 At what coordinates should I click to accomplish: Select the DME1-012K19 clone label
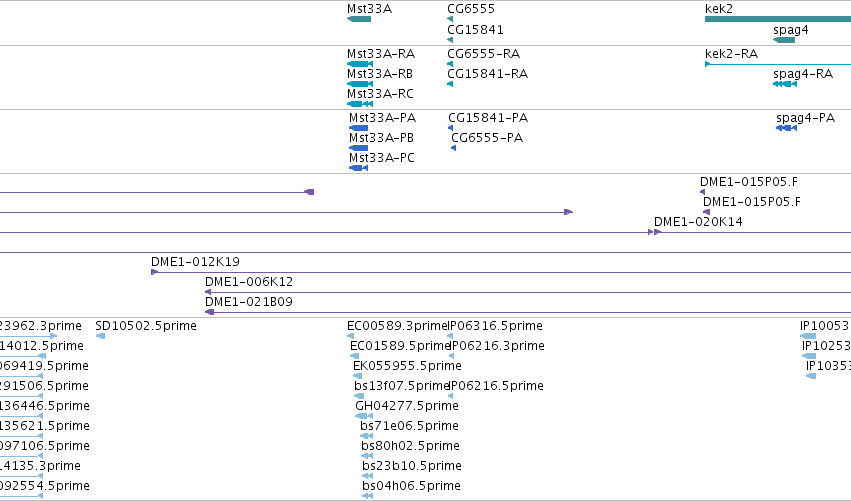(x=195, y=262)
